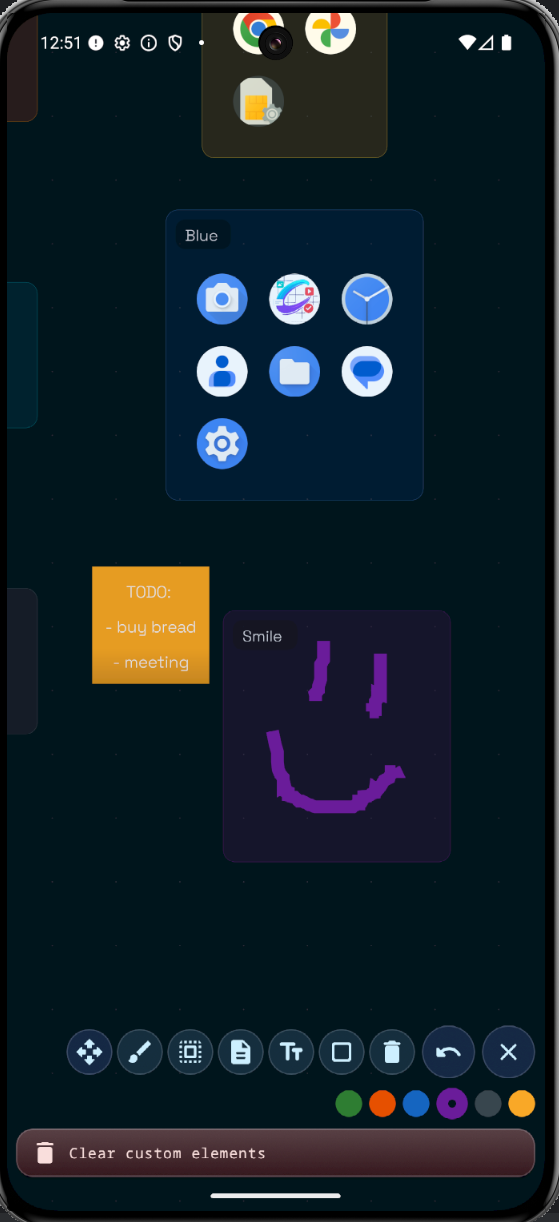Tap the status bar settings gear icon
This screenshot has width=559, height=1222.
click(122, 43)
